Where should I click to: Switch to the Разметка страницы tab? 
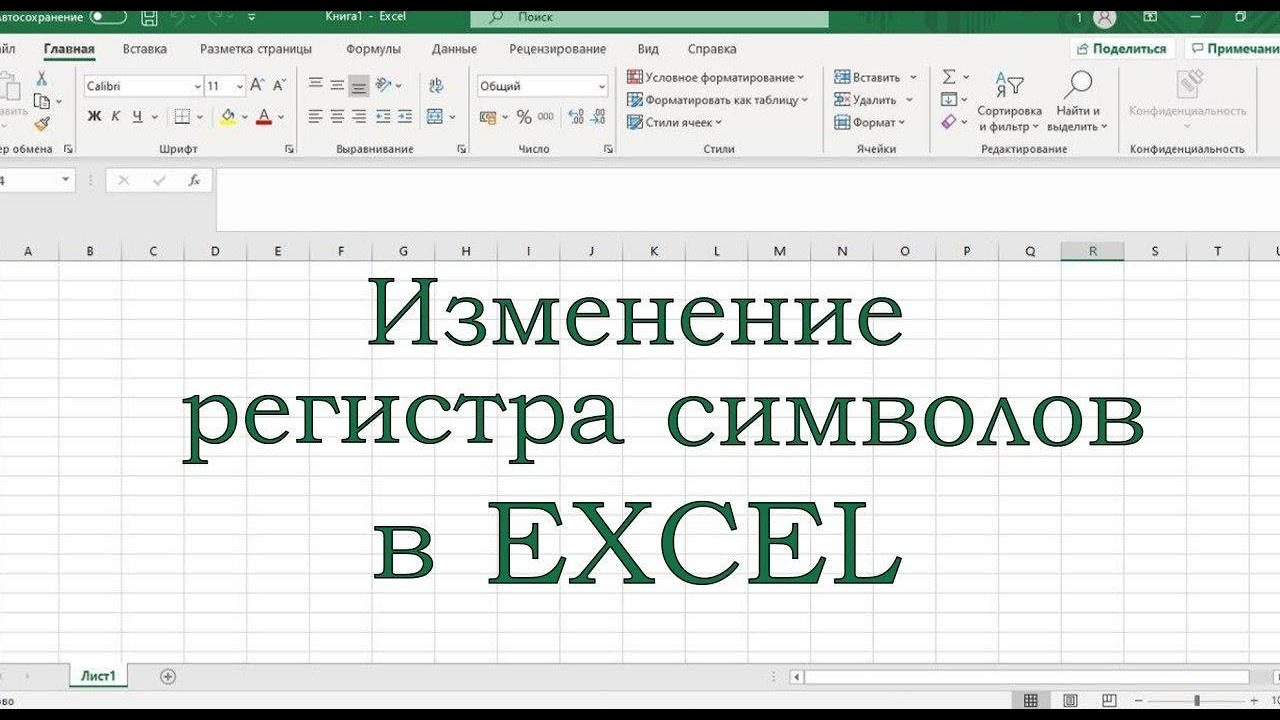[256, 49]
